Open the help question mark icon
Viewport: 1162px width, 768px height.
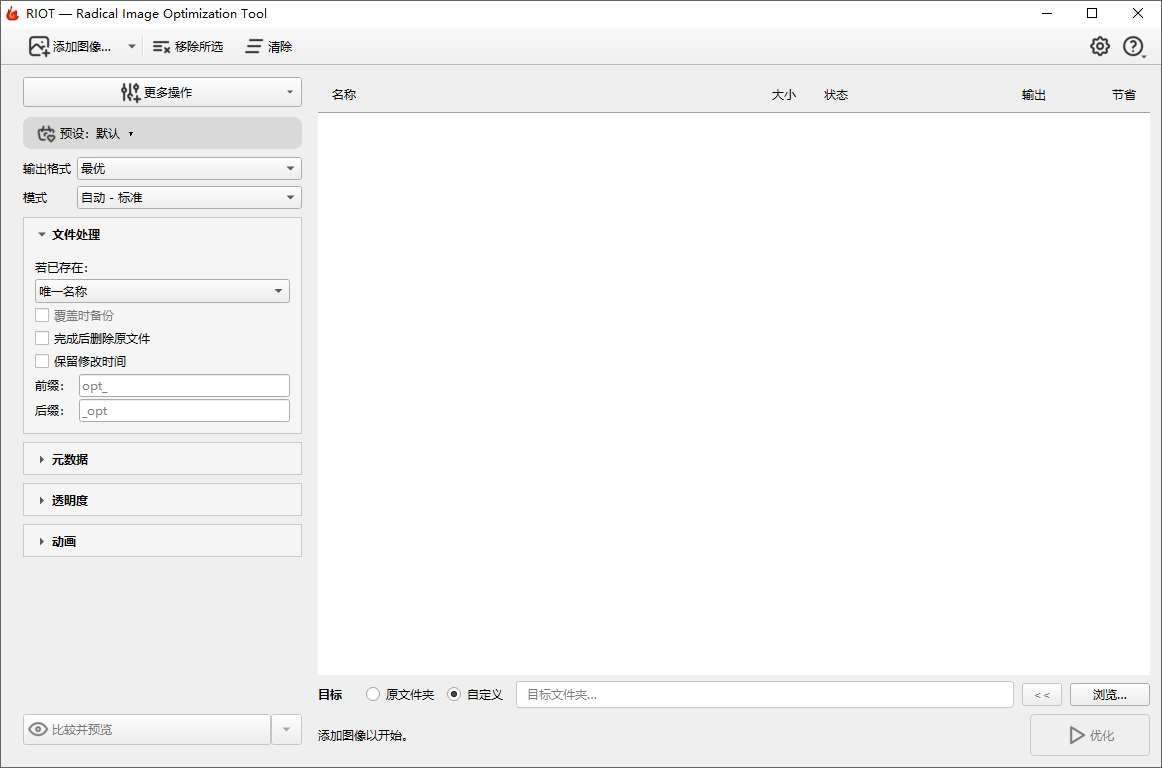[x=1133, y=47]
